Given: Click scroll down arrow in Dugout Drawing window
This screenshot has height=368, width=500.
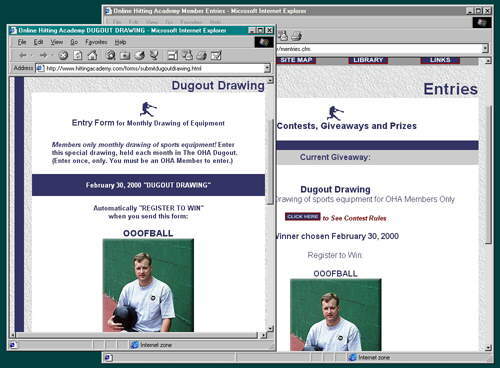Looking at the screenshot, I should pos(270,329).
